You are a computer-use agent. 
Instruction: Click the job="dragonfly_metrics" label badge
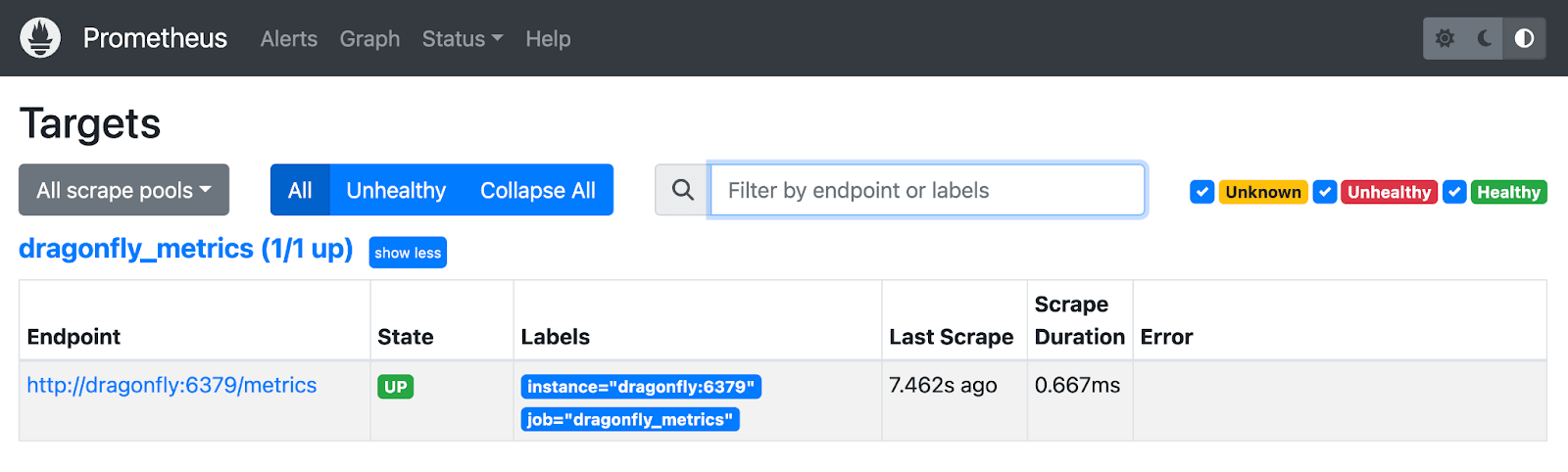click(x=630, y=419)
